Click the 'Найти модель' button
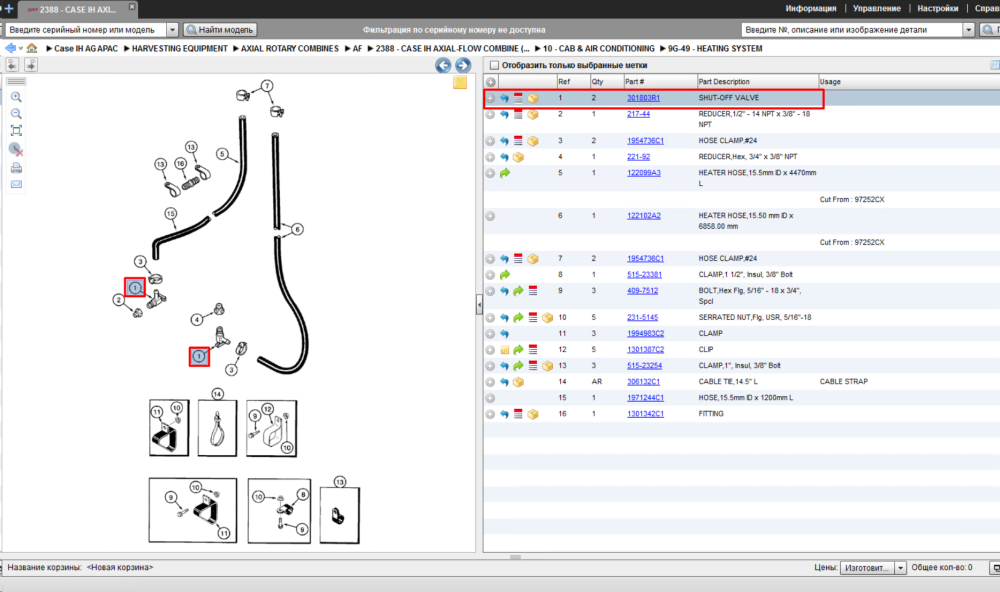 pyautogui.click(x=221, y=30)
